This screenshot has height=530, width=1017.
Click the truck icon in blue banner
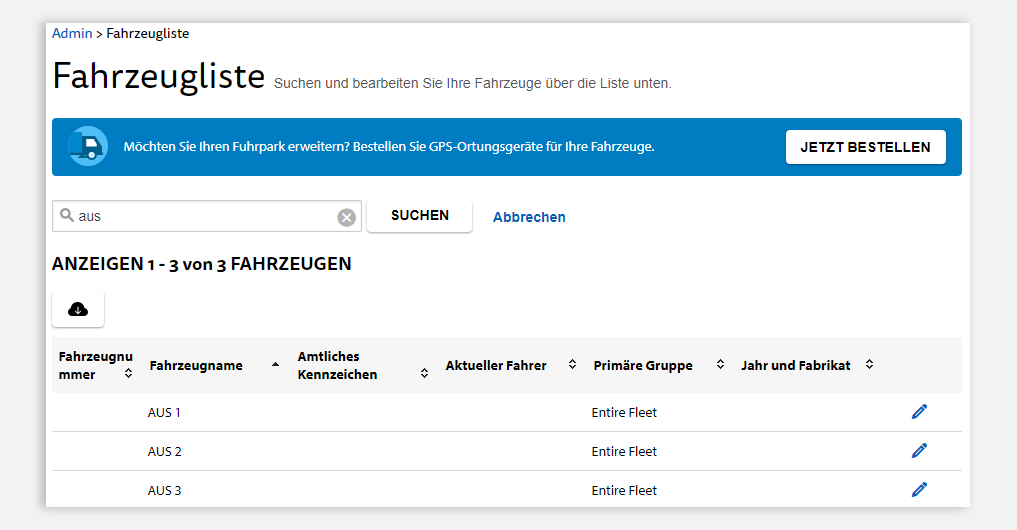[88, 147]
